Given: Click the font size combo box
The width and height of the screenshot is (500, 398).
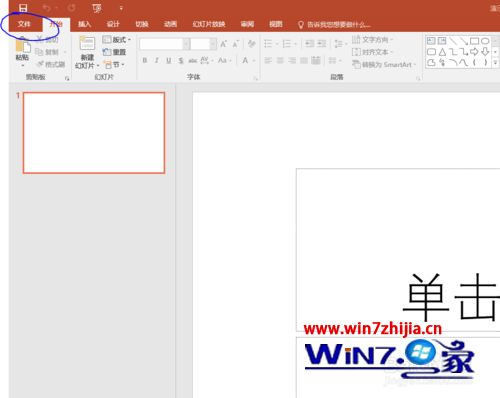Looking at the screenshot, I should [x=204, y=44].
